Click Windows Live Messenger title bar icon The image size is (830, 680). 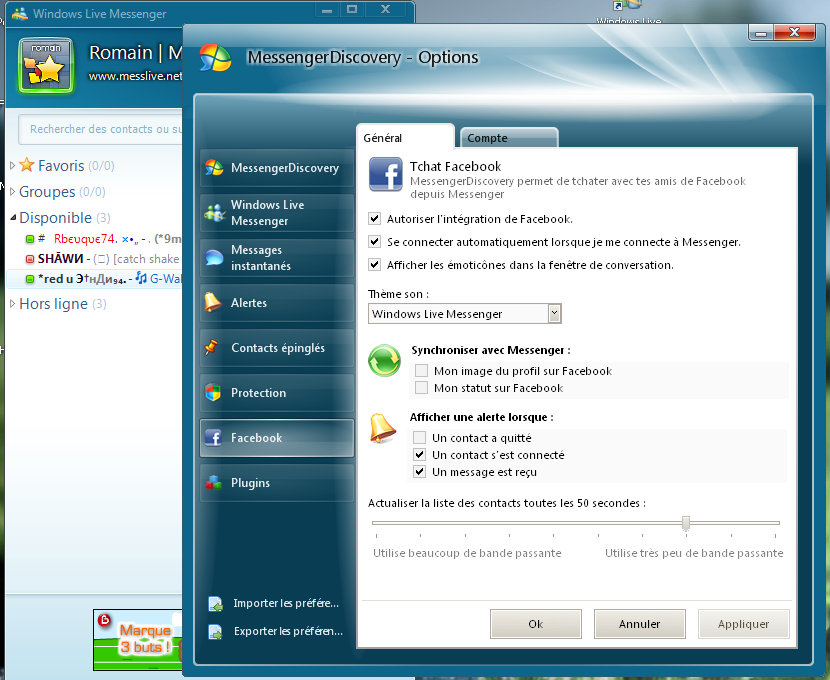[20, 13]
